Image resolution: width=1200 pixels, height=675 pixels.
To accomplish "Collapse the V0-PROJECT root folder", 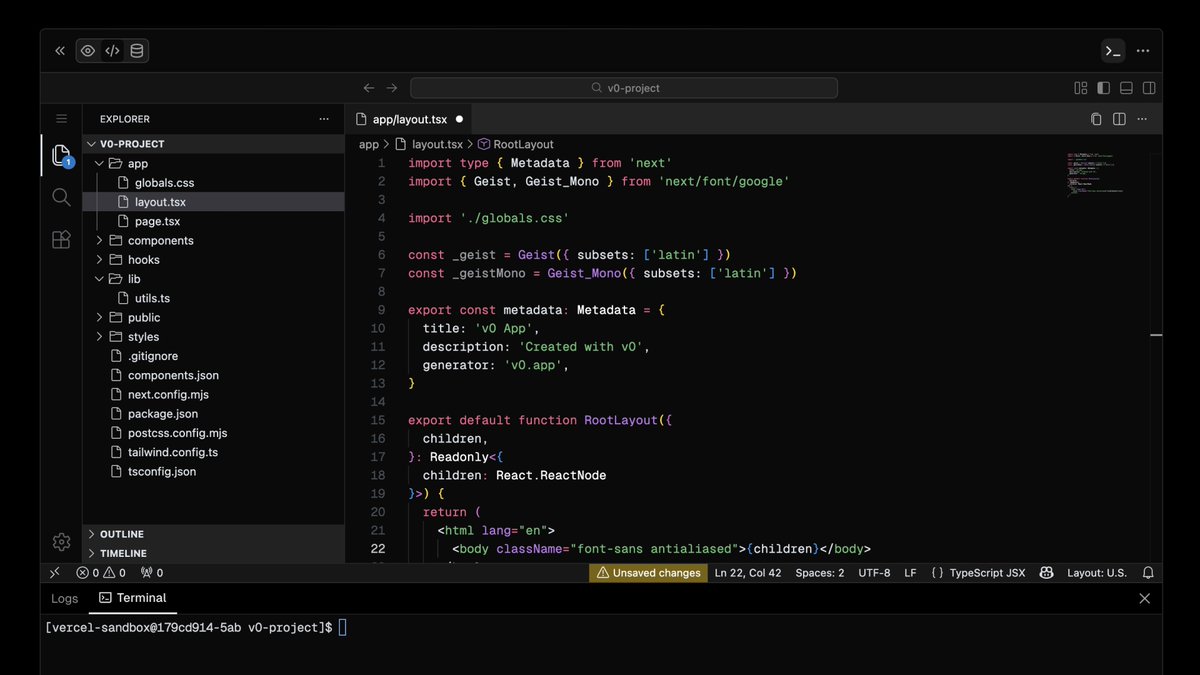I will tap(214, 144).
